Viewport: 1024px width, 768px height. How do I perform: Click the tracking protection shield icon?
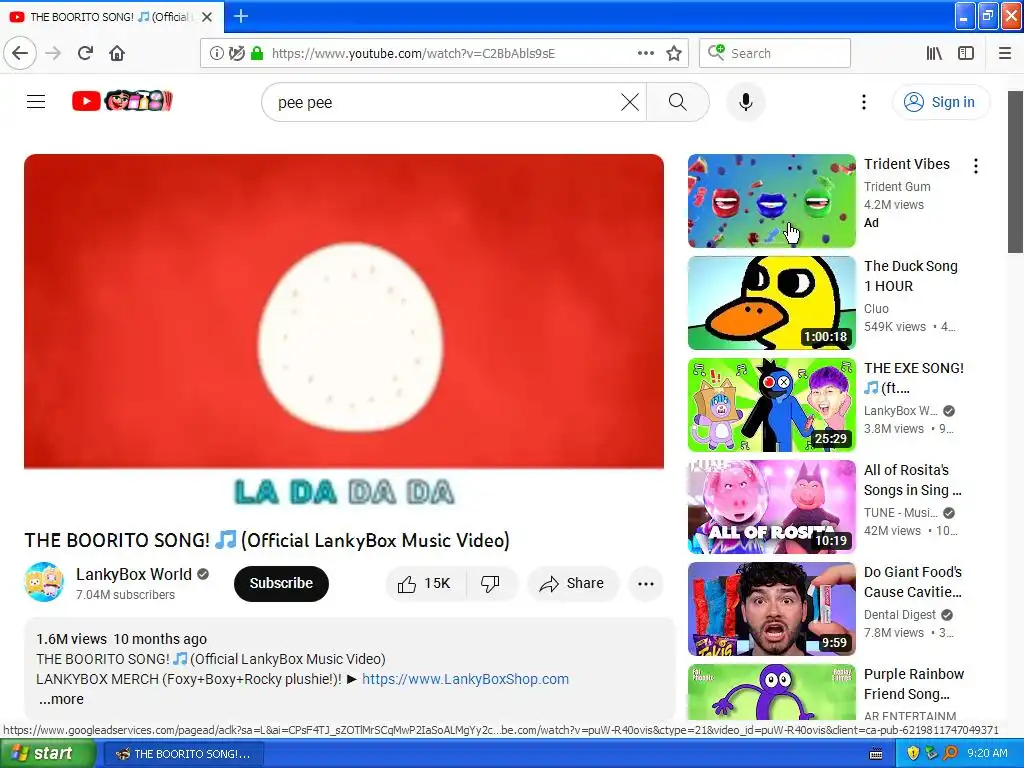pyautogui.click(x=236, y=54)
